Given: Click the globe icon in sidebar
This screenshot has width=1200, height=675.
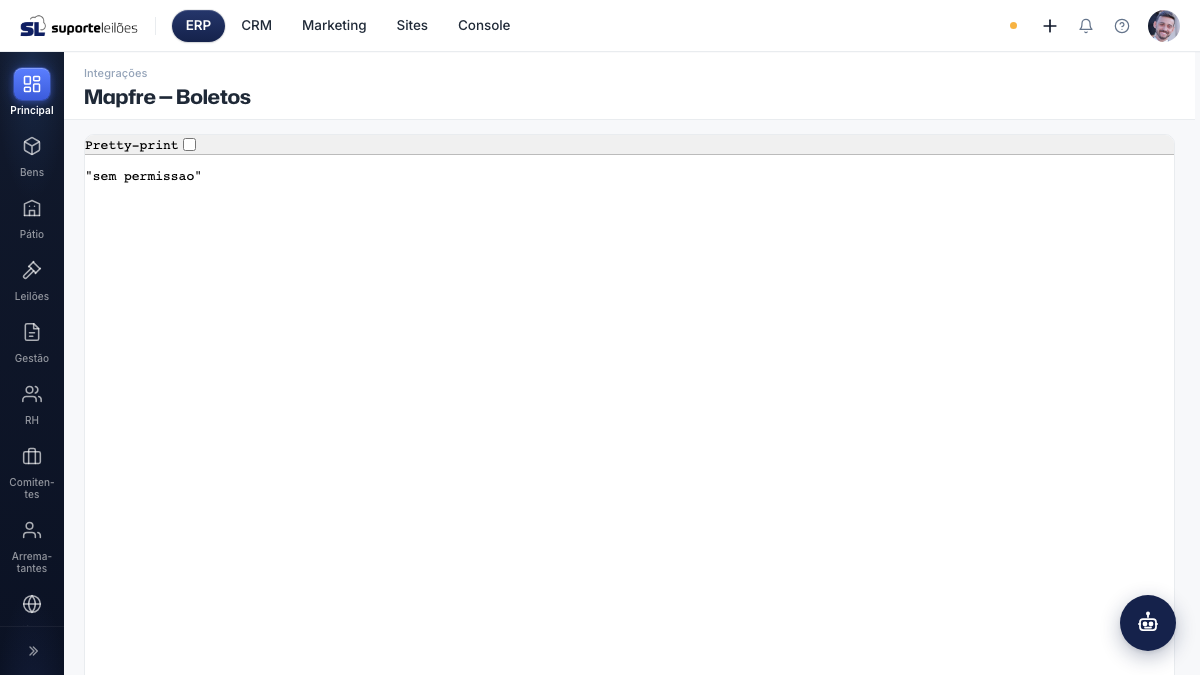Looking at the screenshot, I should click(32, 604).
